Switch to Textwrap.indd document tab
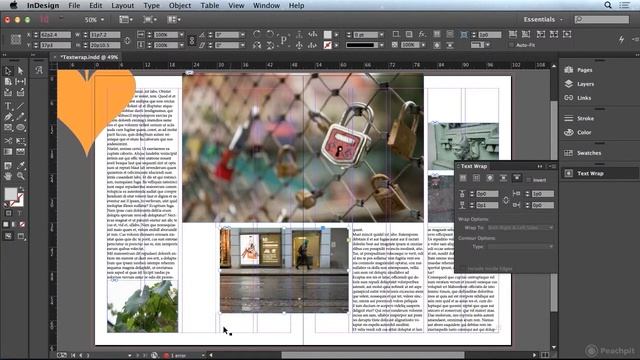640x360 pixels. point(89,57)
